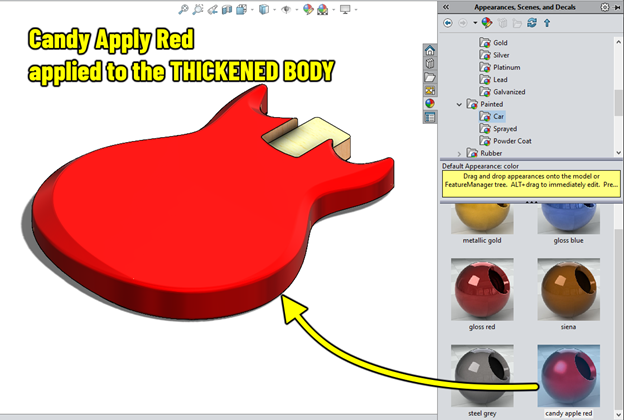Choose the gloss blue appearance
Viewport: 624px width, 420px height.
pyautogui.click(x=568, y=224)
